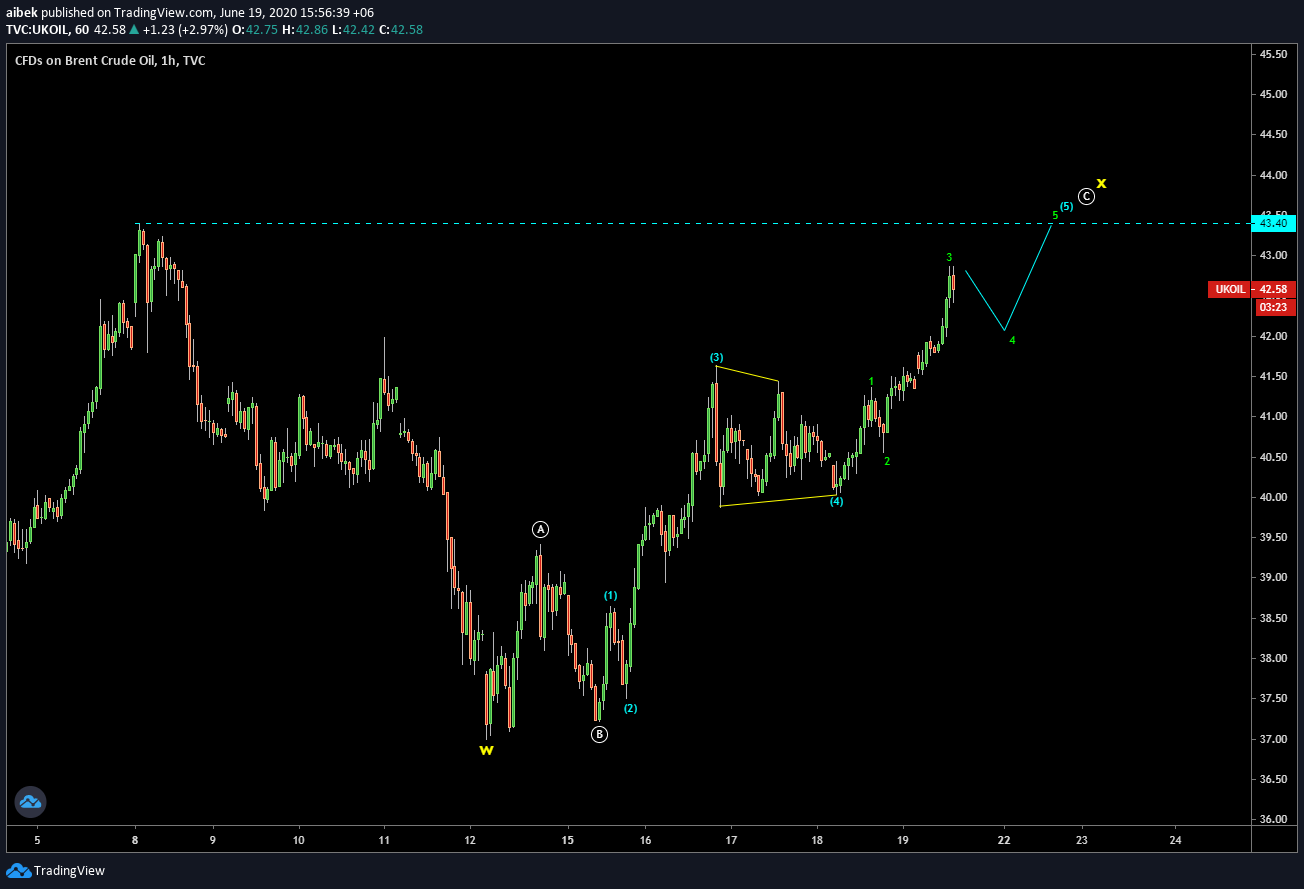Click the green 4 sub-wave label
This screenshot has width=1304, height=889.
pyautogui.click(x=1012, y=340)
